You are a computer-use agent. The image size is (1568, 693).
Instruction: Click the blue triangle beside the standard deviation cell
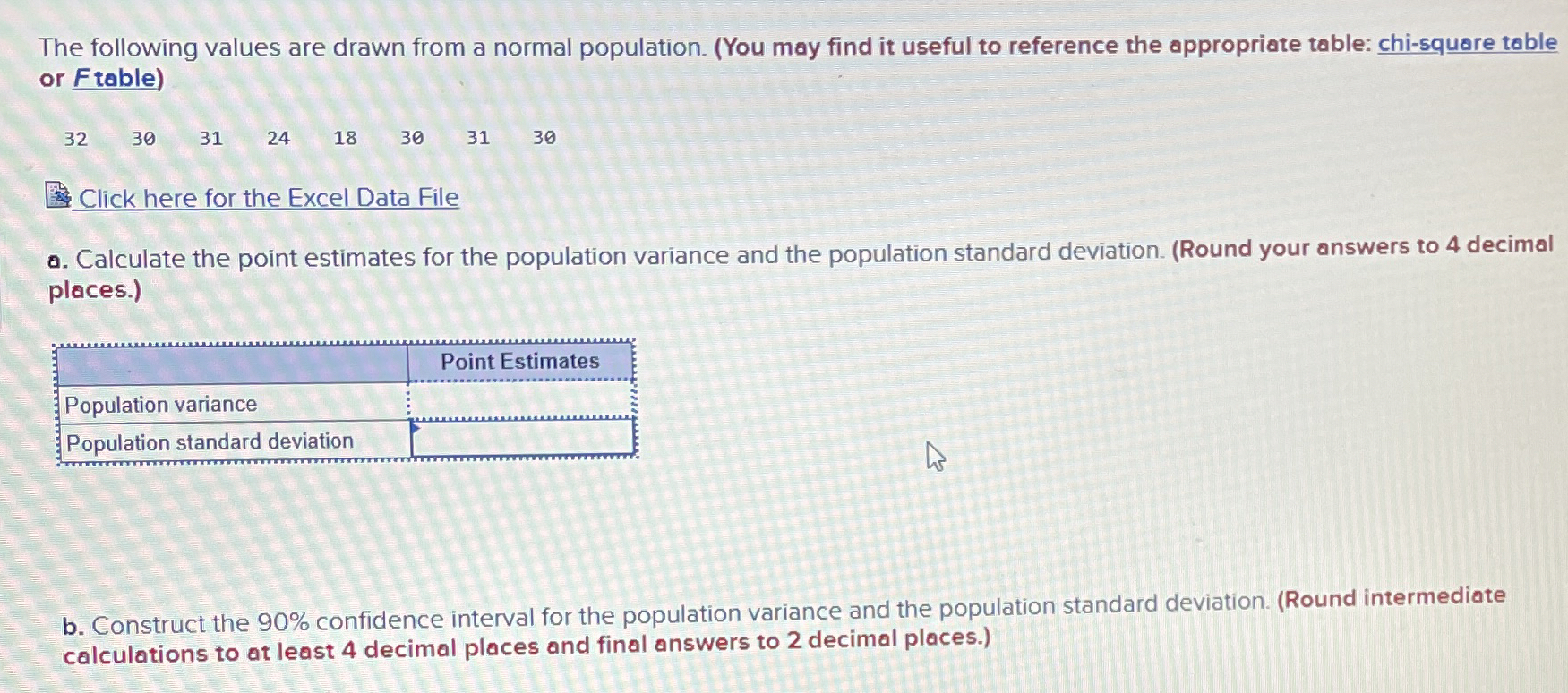(x=416, y=428)
